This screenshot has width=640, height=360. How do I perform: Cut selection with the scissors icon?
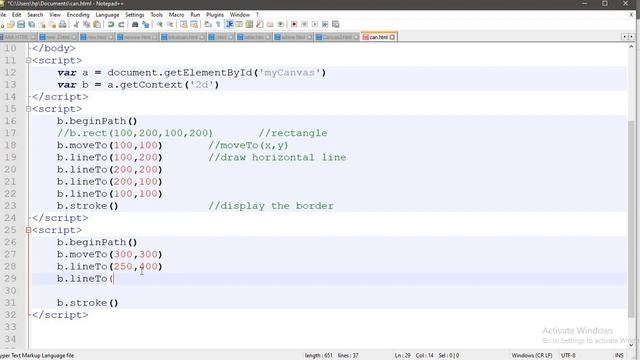[76, 24]
